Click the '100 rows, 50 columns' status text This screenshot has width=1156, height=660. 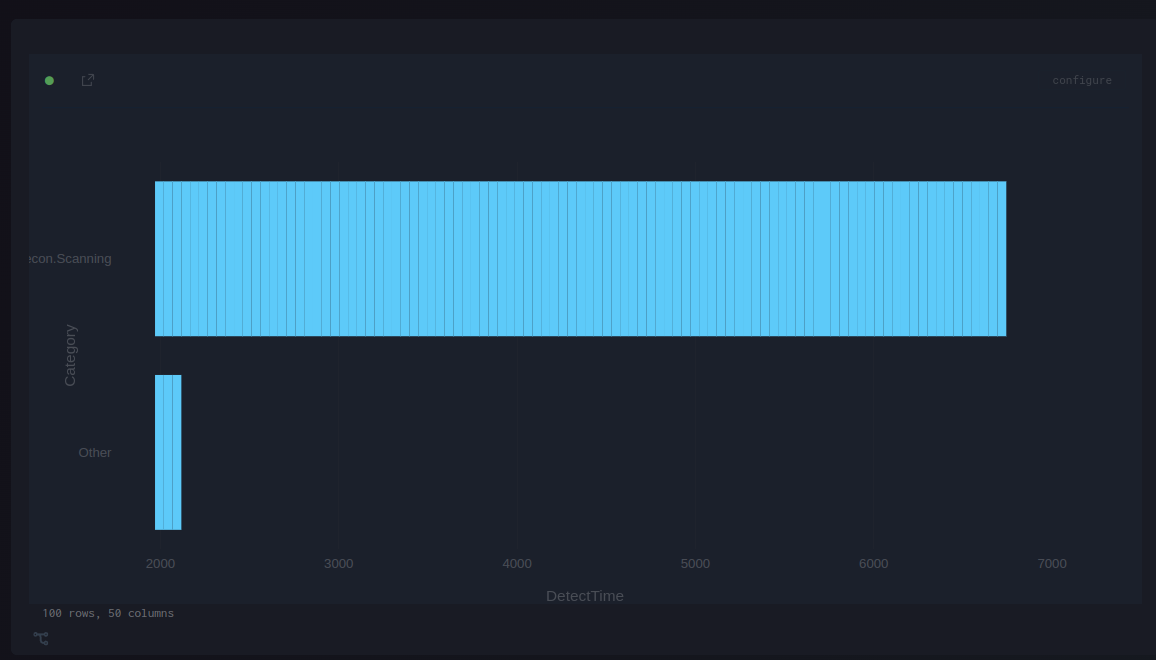click(108, 614)
